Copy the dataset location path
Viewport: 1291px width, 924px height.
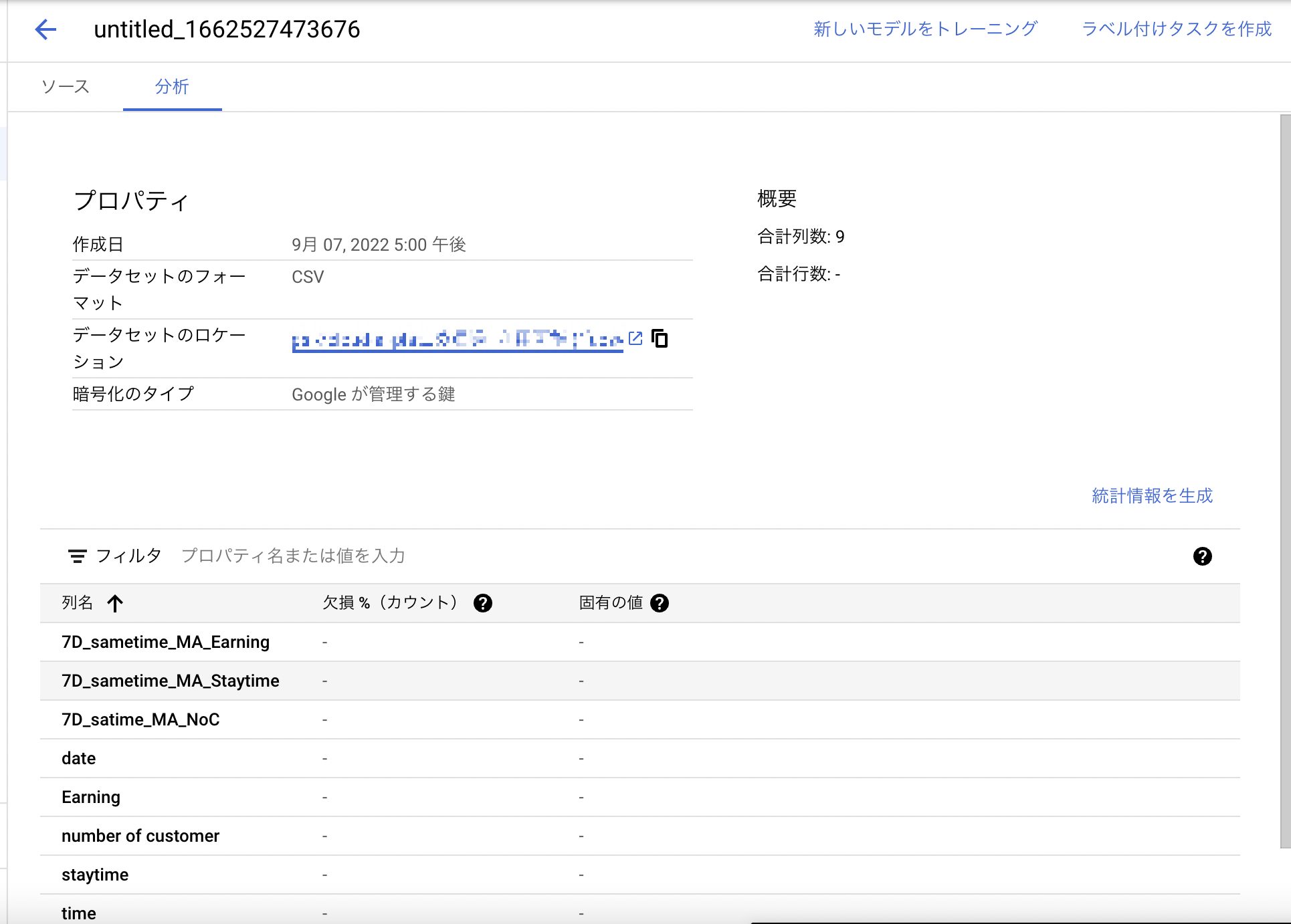[661, 339]
